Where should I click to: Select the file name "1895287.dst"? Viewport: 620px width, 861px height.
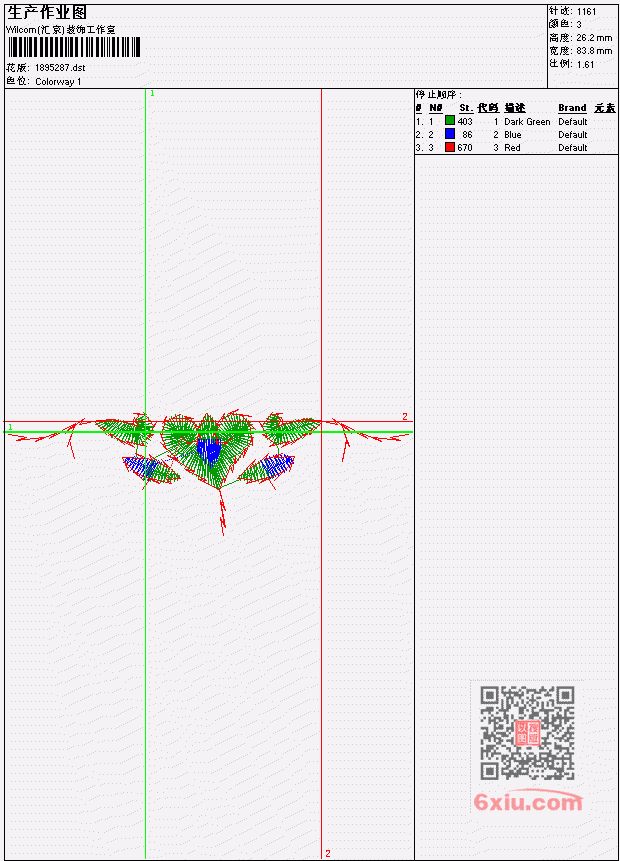(60, 68)
